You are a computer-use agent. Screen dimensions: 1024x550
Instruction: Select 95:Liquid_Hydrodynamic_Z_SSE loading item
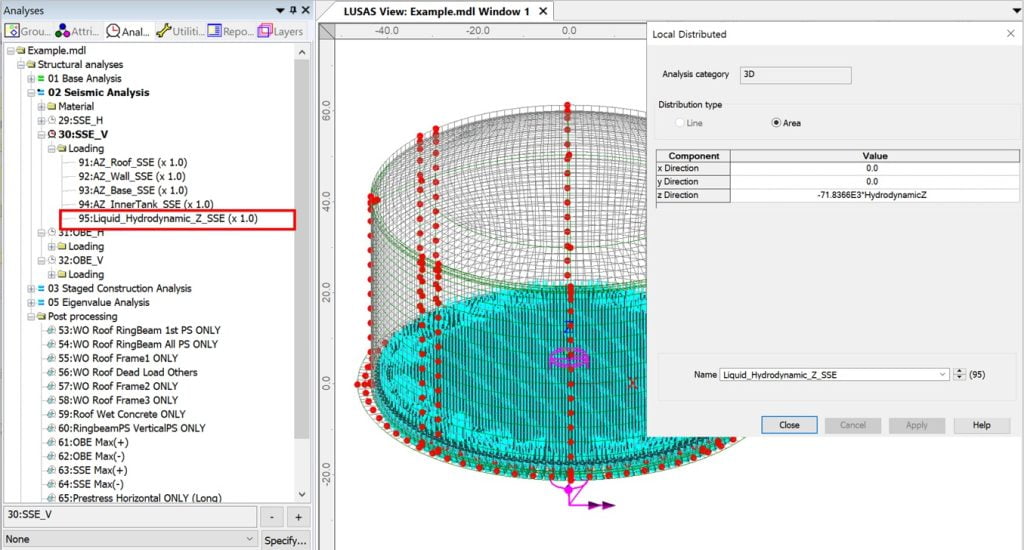(x=167, y=218)
